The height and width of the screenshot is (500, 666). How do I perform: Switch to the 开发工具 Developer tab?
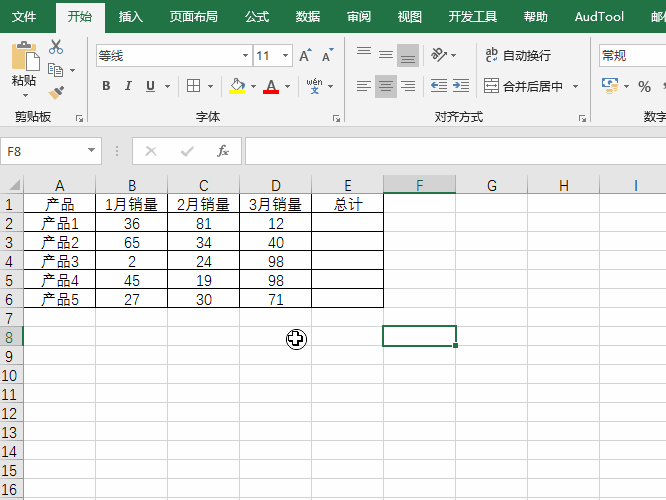pyautogui.click(x=473, y=17)
